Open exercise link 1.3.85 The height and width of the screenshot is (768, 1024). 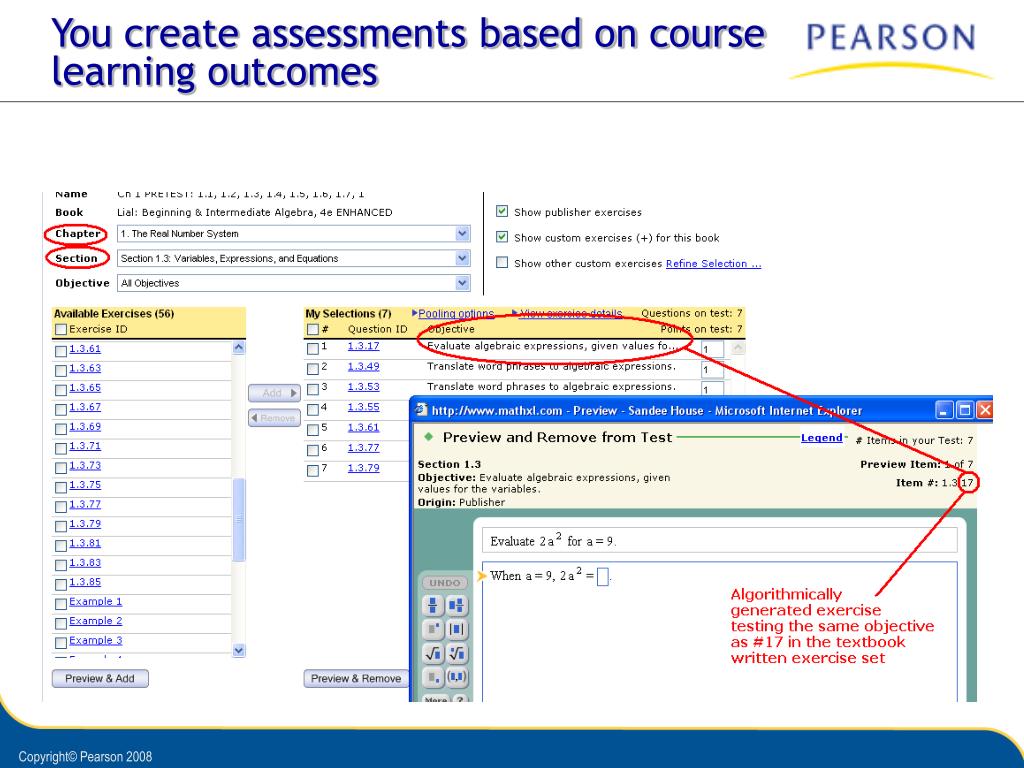click(85, 582)
